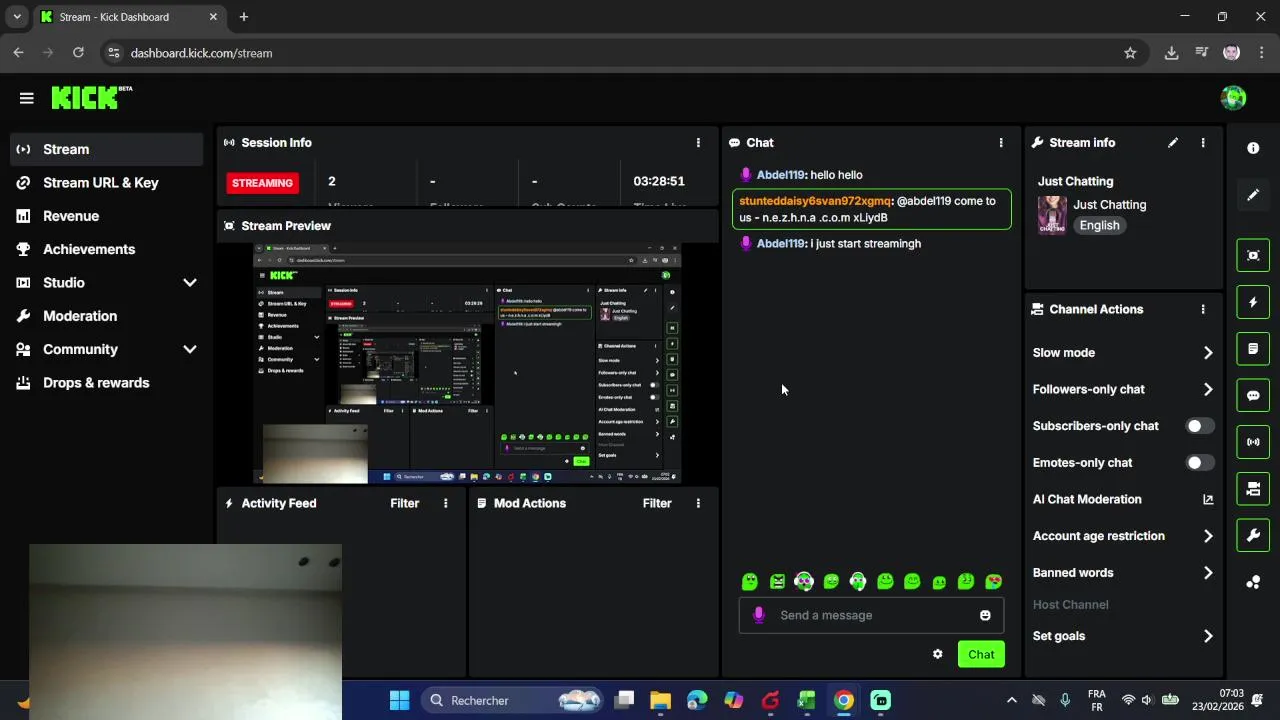Open Slow mode settings arrow
1280x720 pixels.
pyautogui.click(x=1208, y=353)
